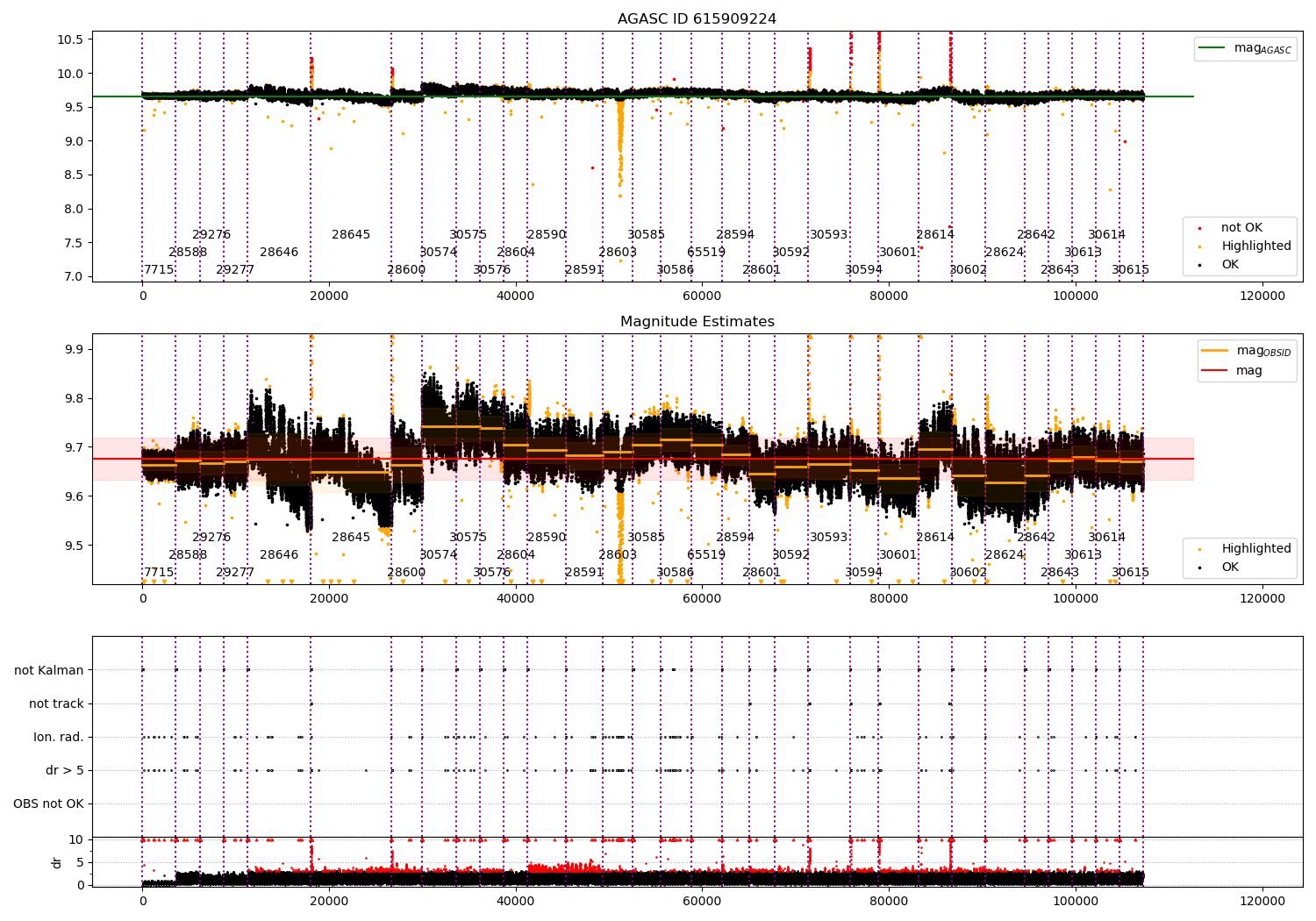Click x-axis tick '120000' under top plot
1316x921 pixels.
click(x=1262, y=296)
